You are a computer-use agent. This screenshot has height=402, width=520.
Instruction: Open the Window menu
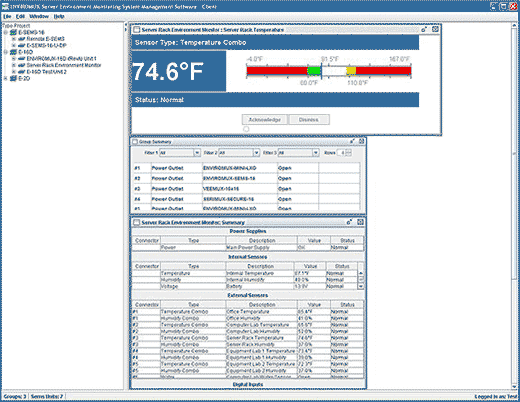[x=39, y=16]
